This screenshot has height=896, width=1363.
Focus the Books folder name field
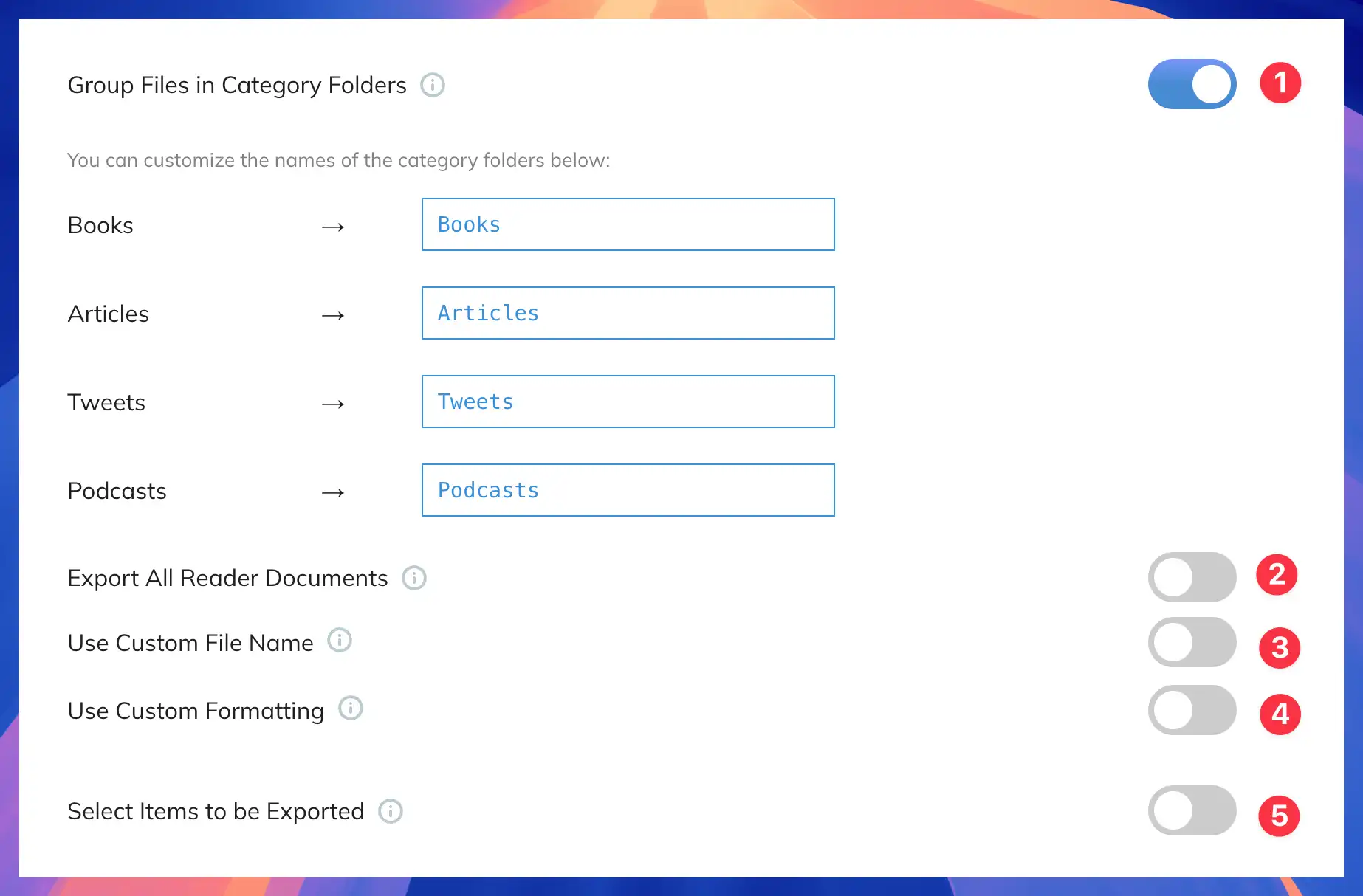[628, 224]
